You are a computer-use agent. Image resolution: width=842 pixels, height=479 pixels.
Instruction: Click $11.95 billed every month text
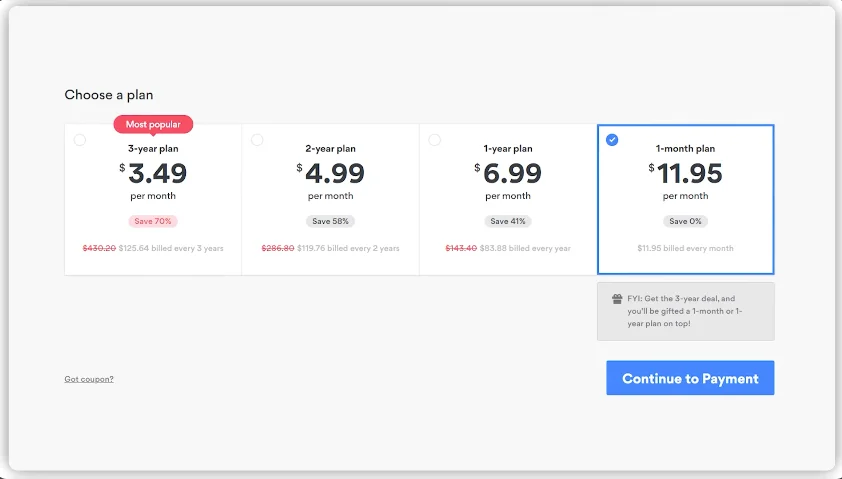point(685,248)
